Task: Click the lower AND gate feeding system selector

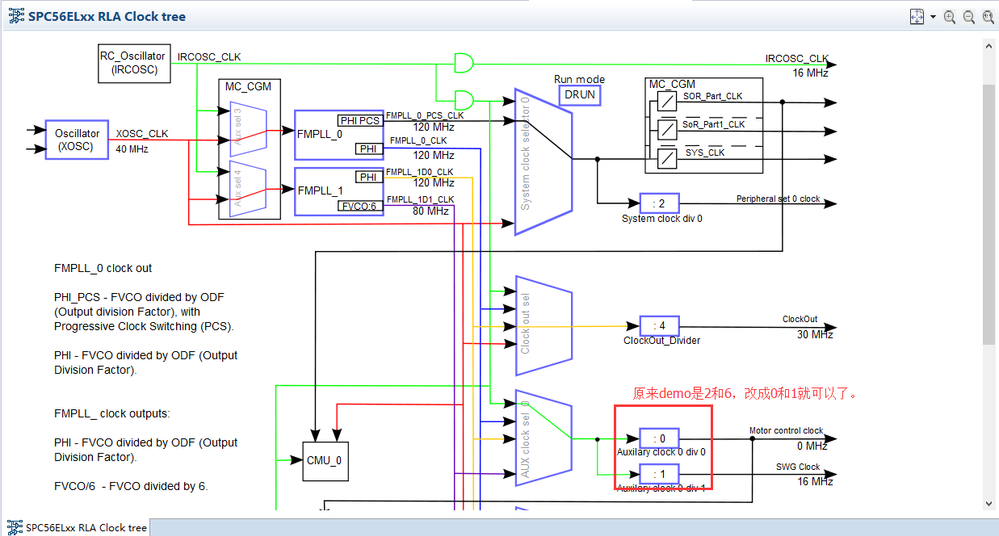Action: coord(463,100)
